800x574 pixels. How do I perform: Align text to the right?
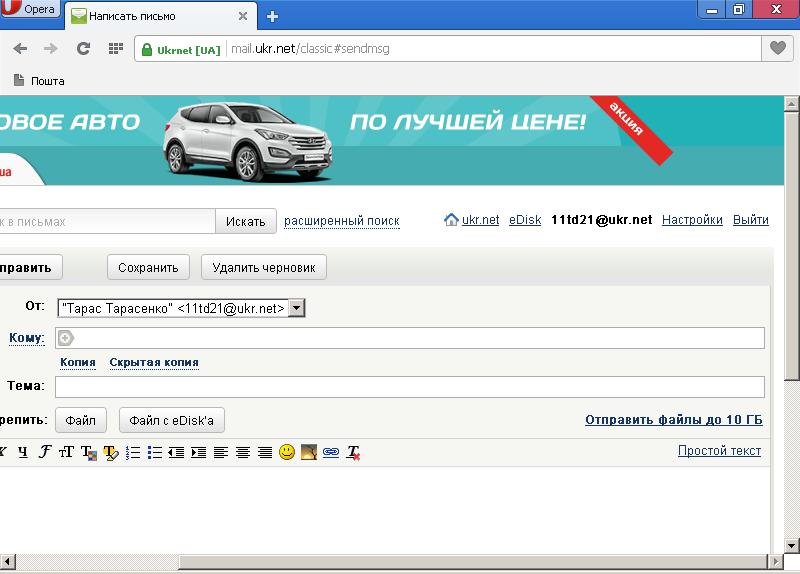[265, 453]
